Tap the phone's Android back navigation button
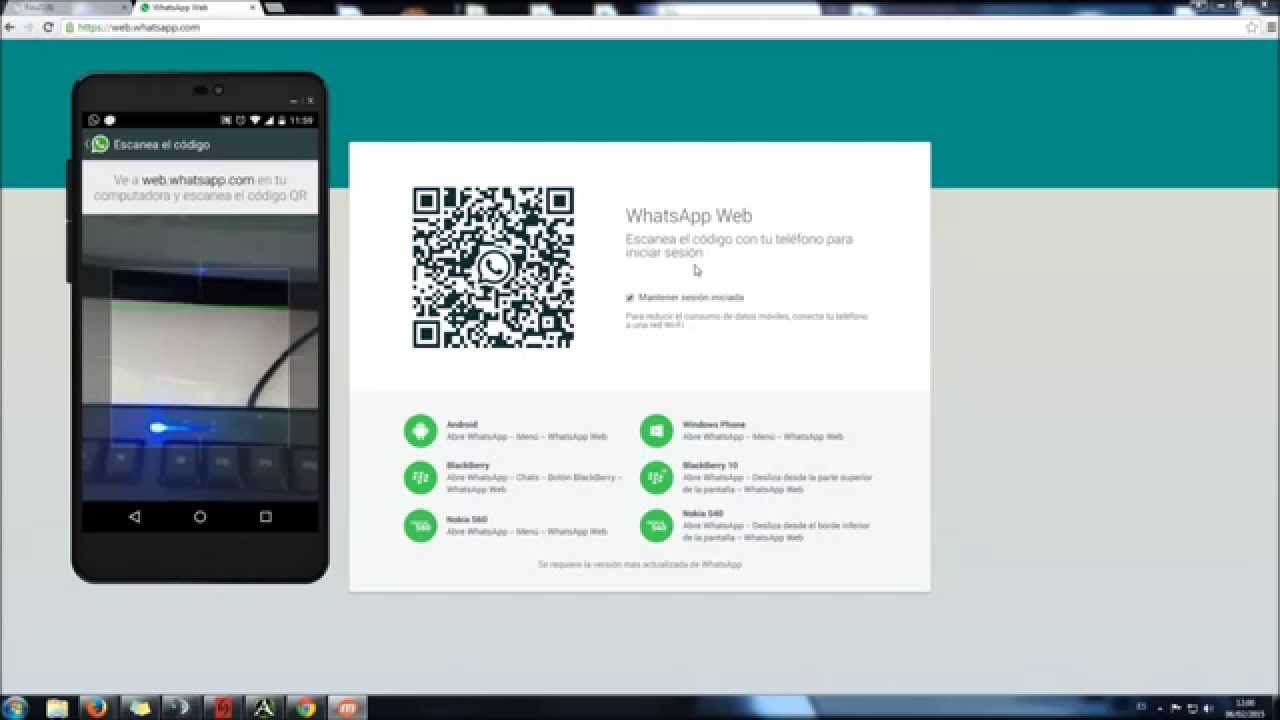 [x=135, y=517]
